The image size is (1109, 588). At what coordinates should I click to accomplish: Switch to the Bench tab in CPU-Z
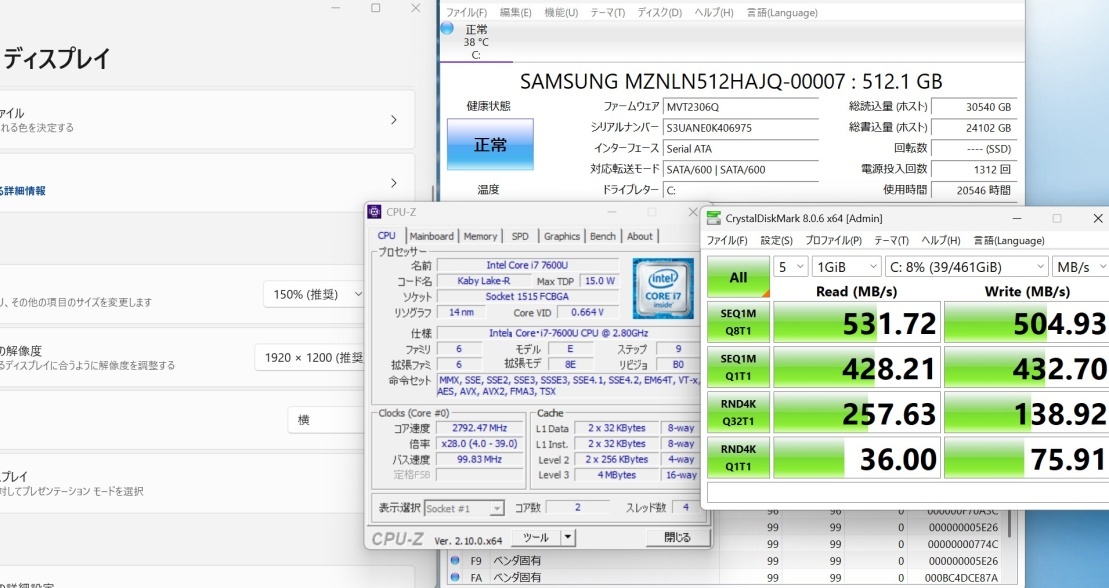pos(602,236)
